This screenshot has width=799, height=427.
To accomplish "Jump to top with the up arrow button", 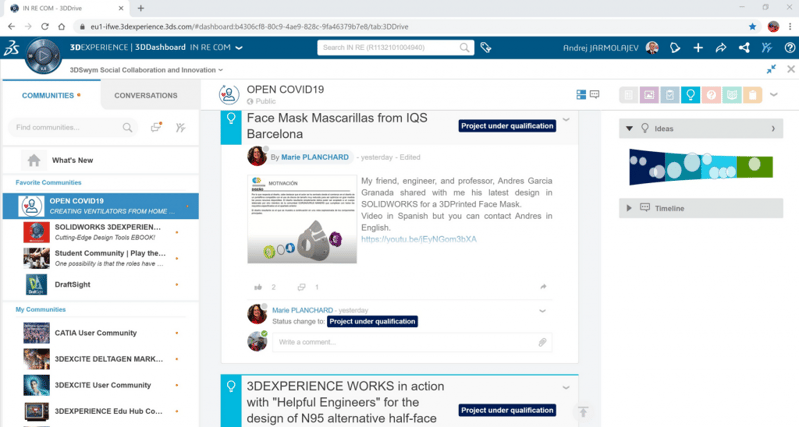I will click(x=583, y=412).
